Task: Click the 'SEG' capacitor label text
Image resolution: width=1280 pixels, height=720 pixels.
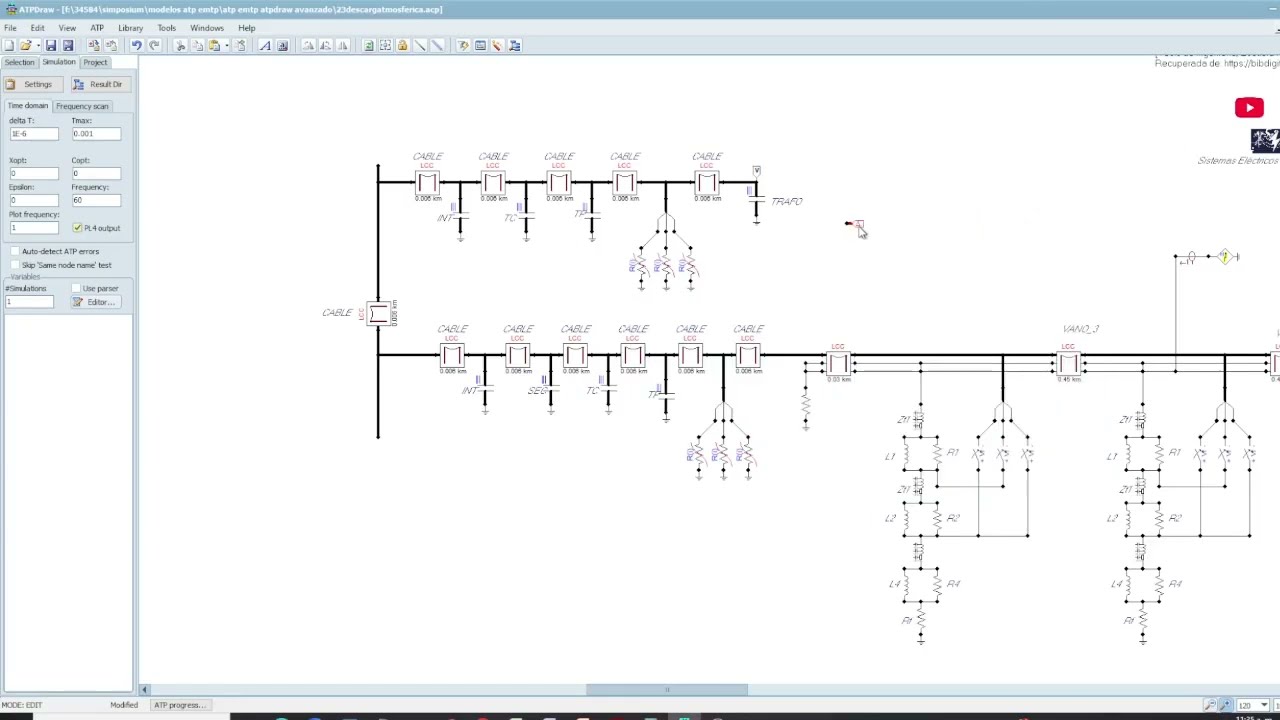Action: 536,390
